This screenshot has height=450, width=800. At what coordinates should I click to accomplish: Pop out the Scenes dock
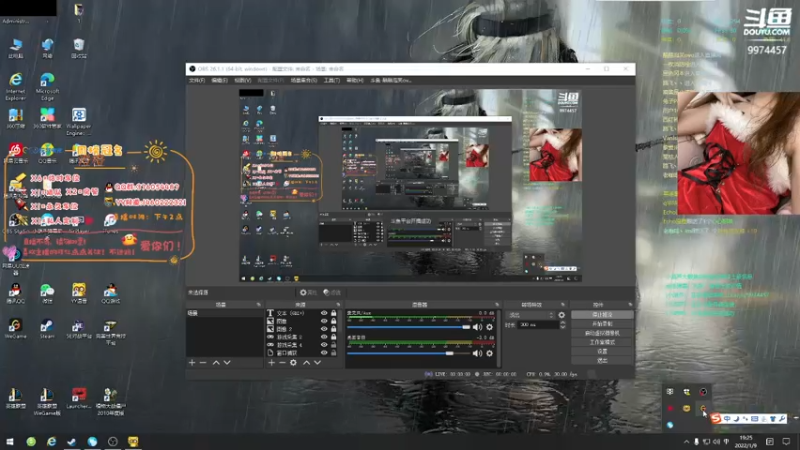pyautogui.click(x=259, y=305)
